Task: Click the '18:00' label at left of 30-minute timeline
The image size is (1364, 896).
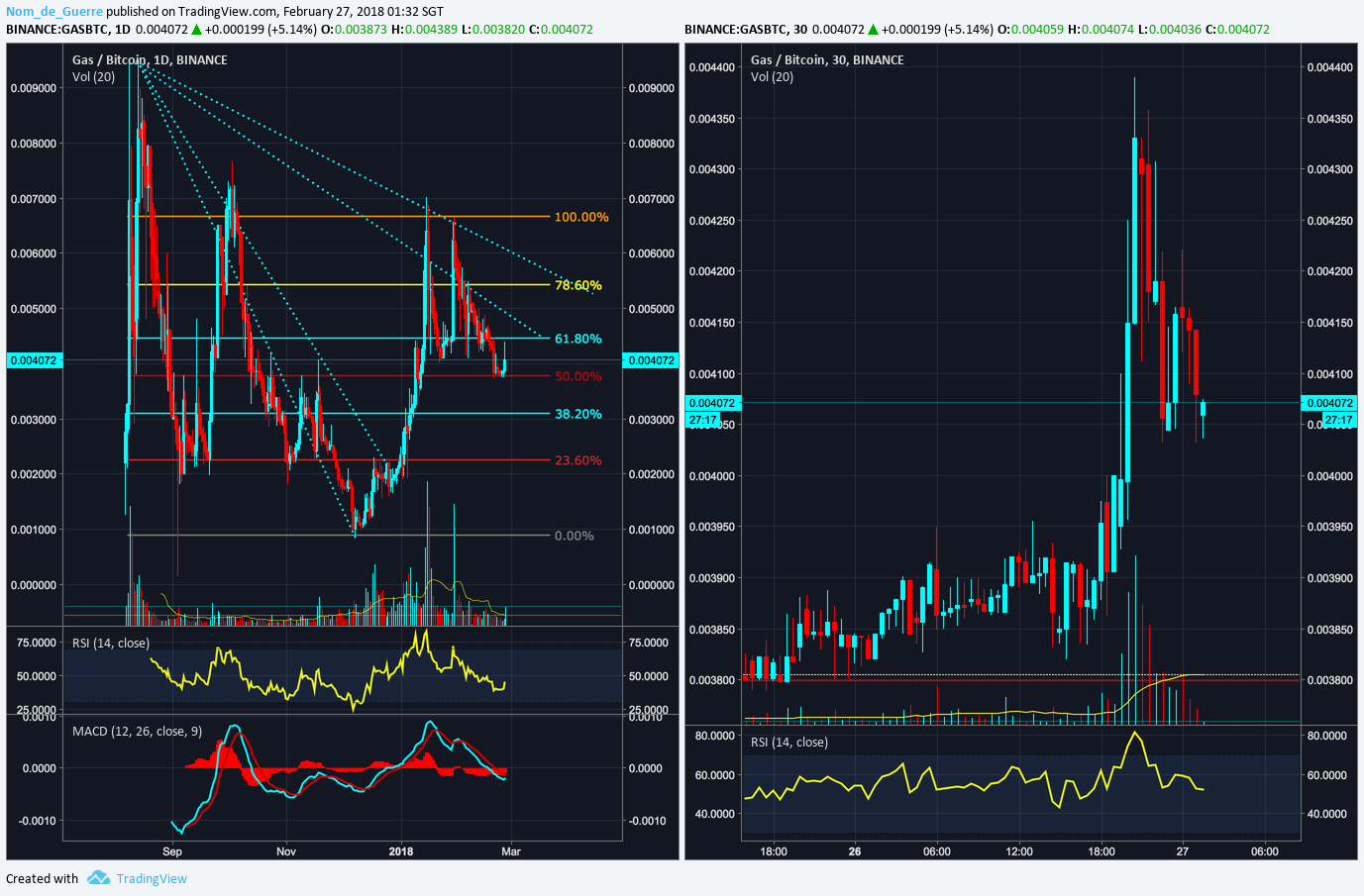Action: (774, 851)
